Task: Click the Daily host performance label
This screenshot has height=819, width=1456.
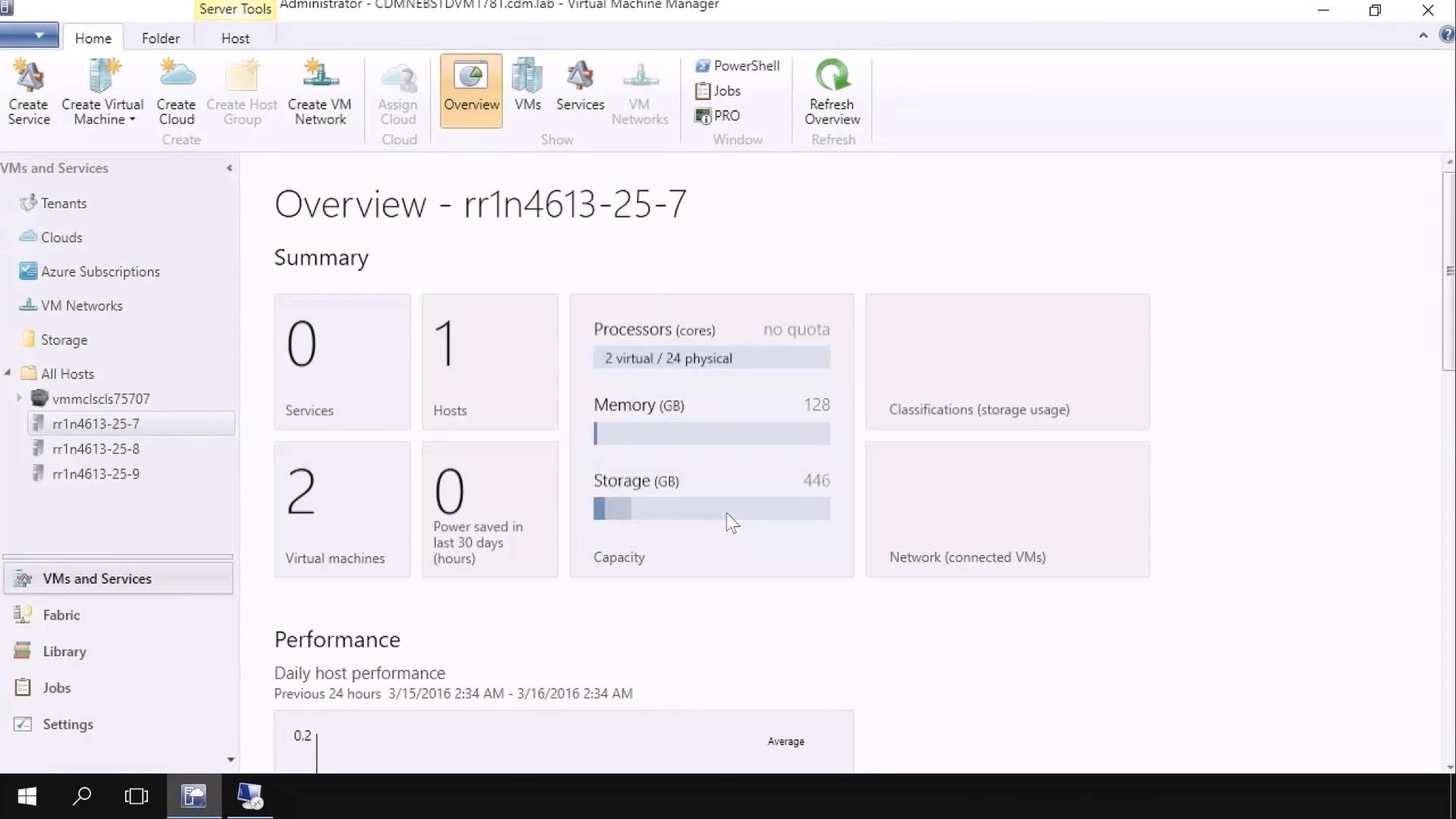Action: (x=359, y=673)
